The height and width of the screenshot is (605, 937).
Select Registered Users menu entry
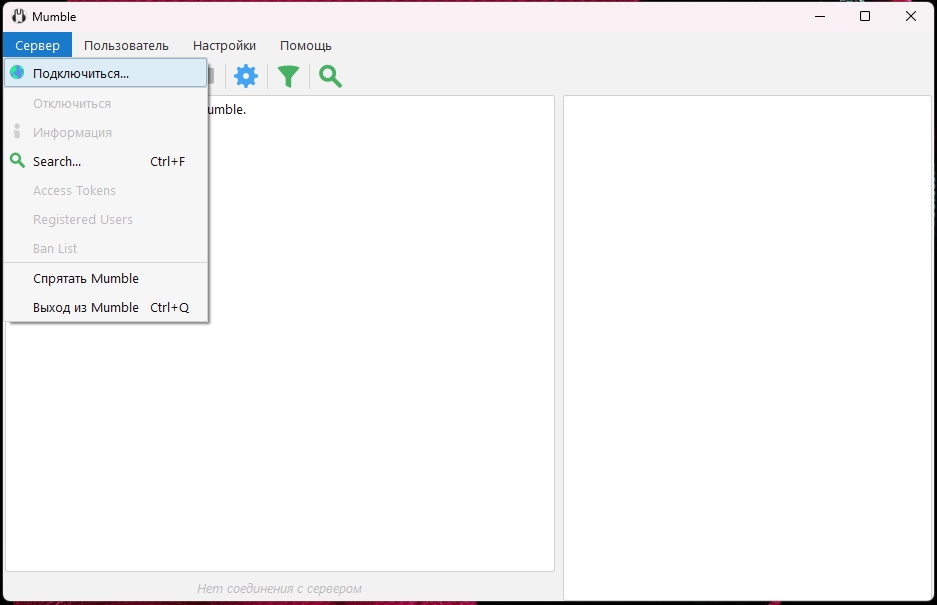click(106, 219)
